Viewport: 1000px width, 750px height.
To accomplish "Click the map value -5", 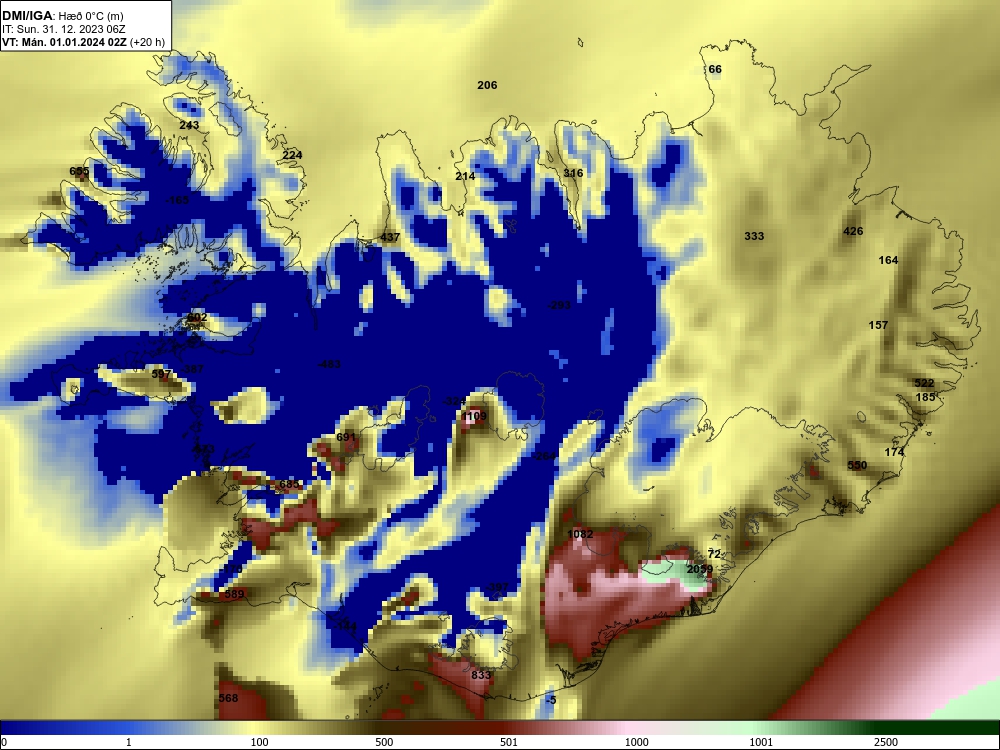I will point(551,700).
